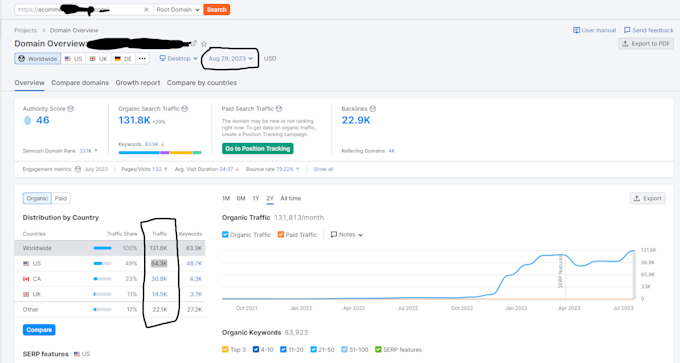This screenshot has height=363, width=680.
Task: Open the User manual link
Action: tap(595, 30)
